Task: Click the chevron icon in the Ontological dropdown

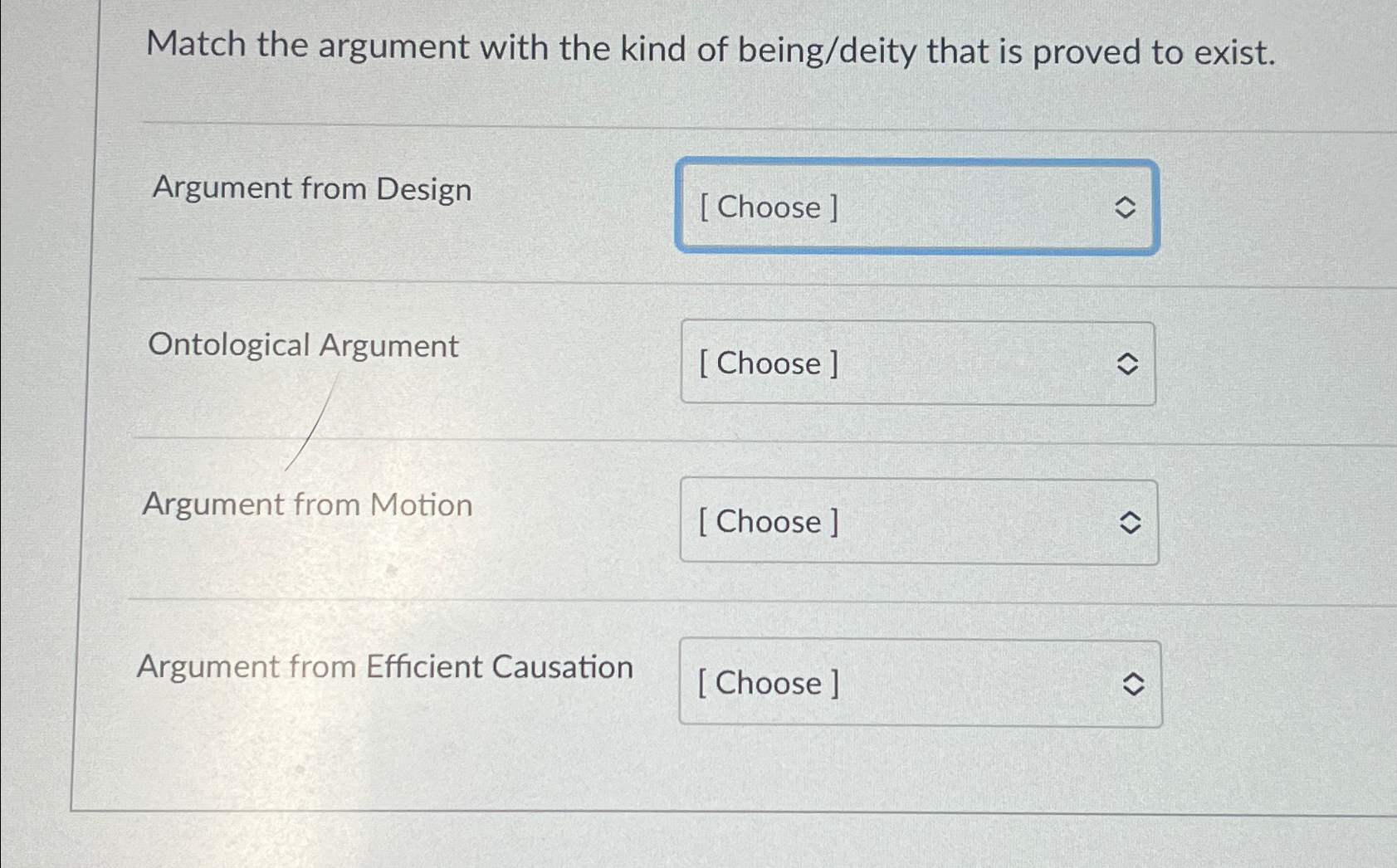Action: (1126, 364)
